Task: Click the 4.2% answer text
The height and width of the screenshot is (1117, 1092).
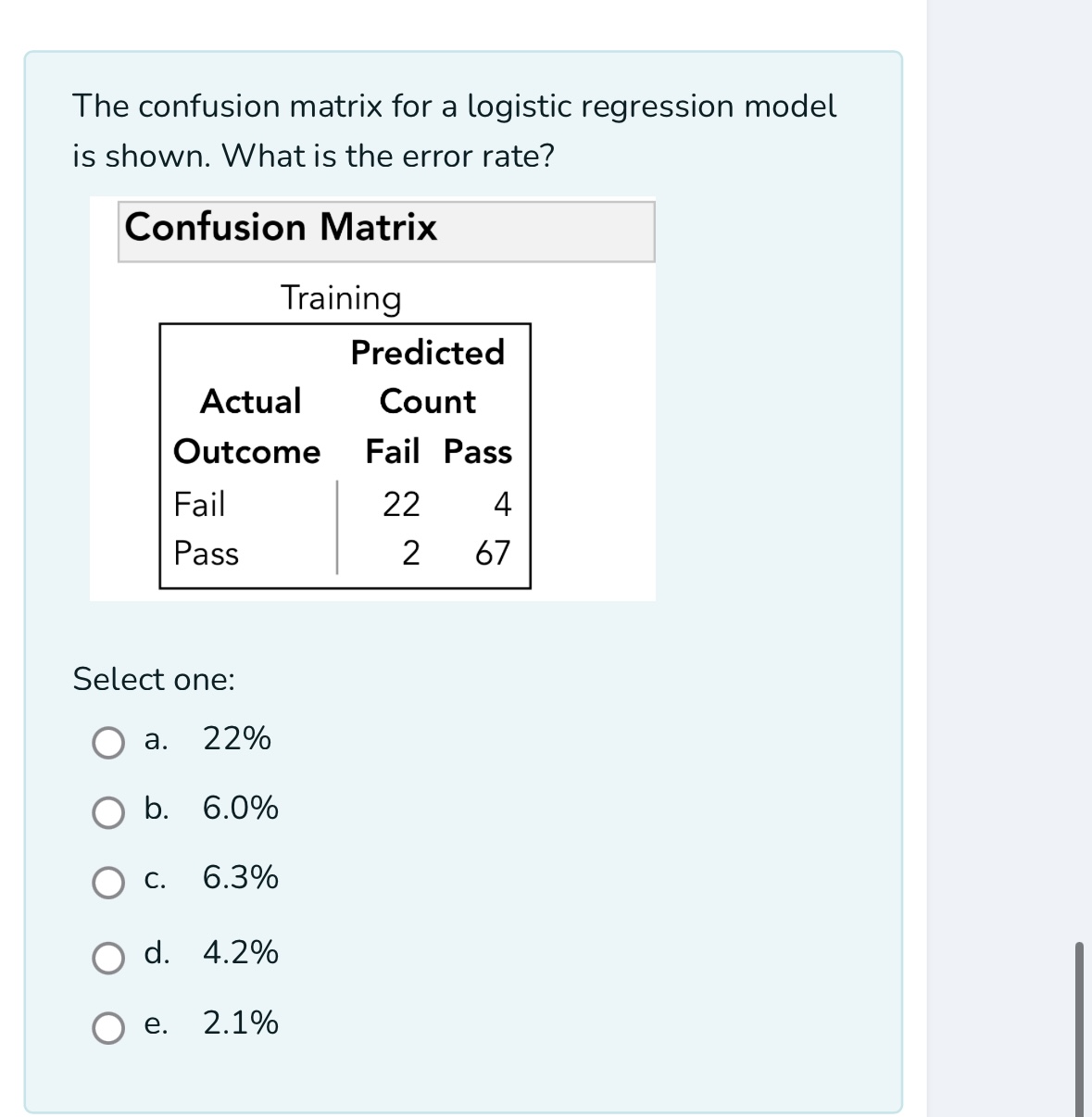Action: tap(240, 953)
